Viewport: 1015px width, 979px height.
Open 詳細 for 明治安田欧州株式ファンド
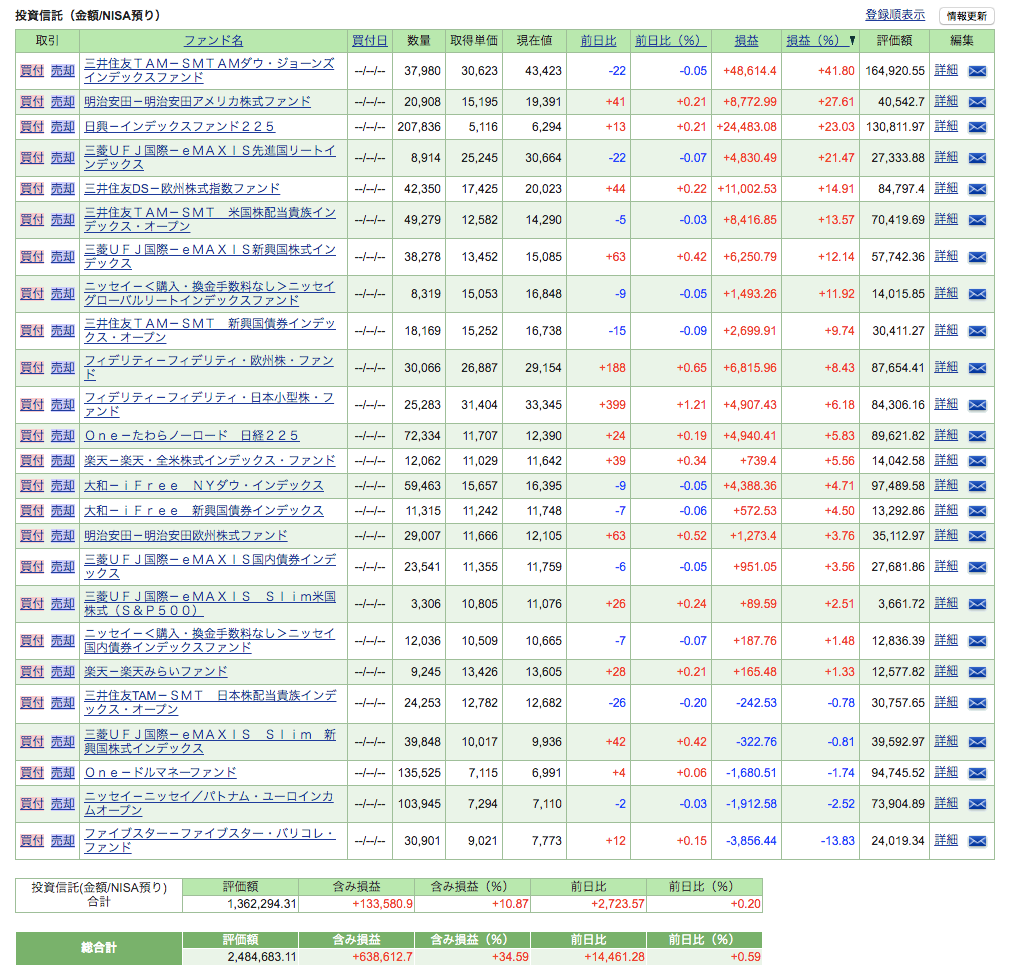946,535
